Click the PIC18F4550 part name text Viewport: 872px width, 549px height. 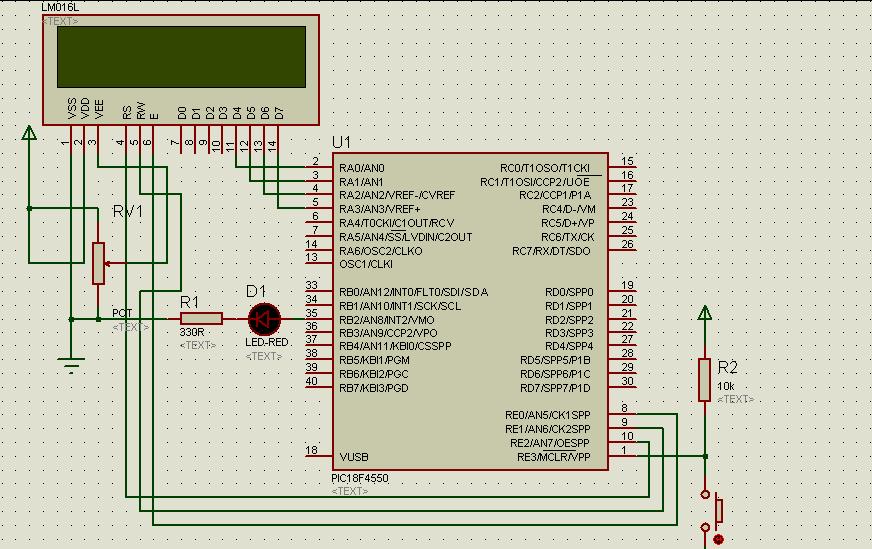(x=360, y=478)
